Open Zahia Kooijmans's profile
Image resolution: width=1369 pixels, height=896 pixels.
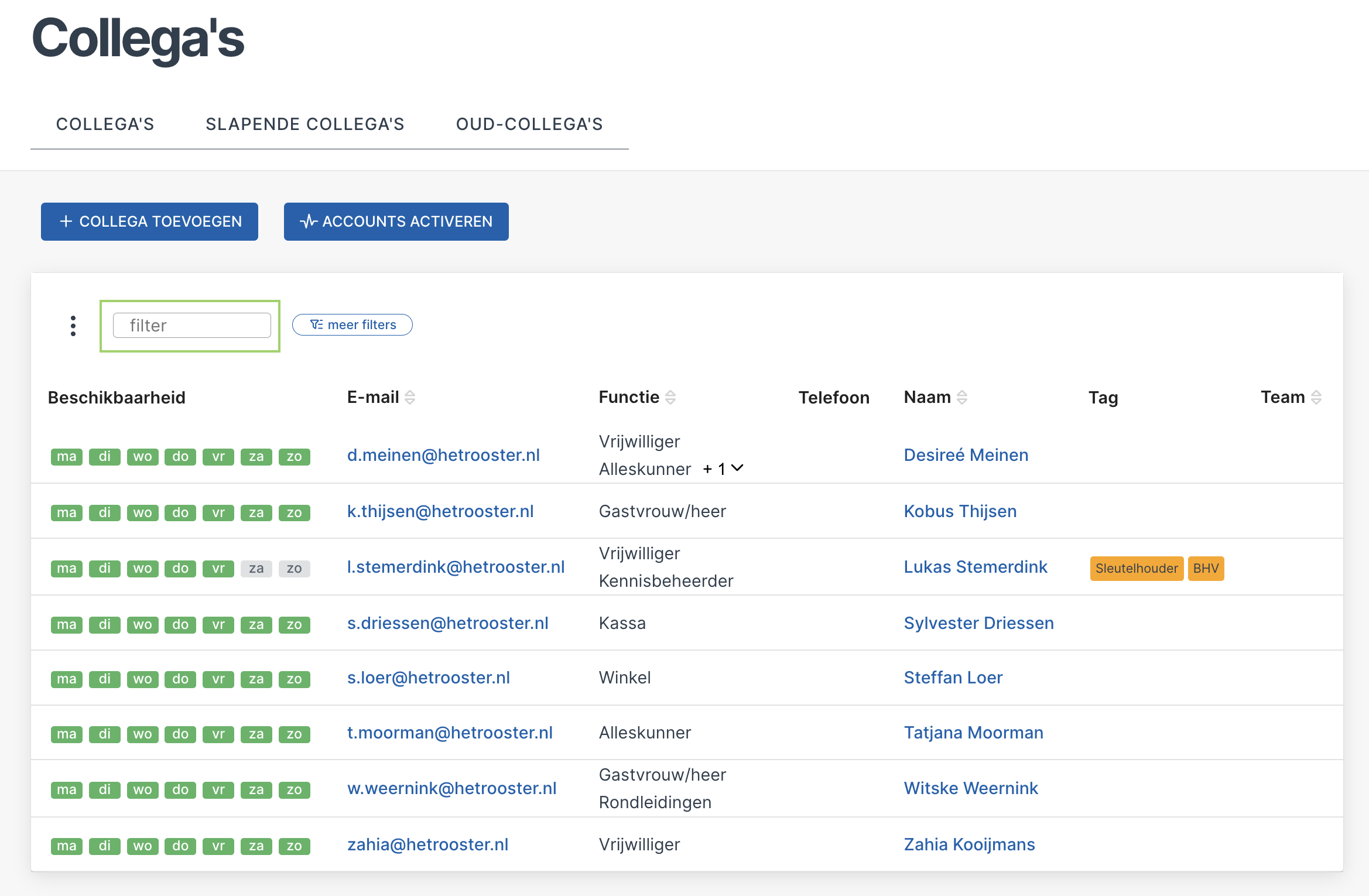(x=970, y=844)
